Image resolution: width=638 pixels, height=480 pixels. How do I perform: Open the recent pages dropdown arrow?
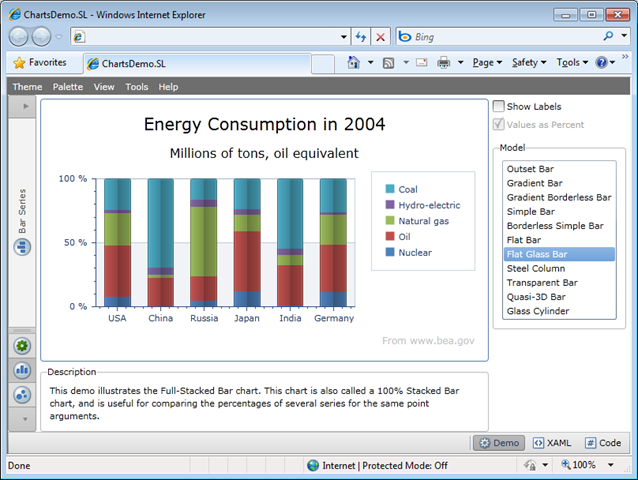click(59, 37)
